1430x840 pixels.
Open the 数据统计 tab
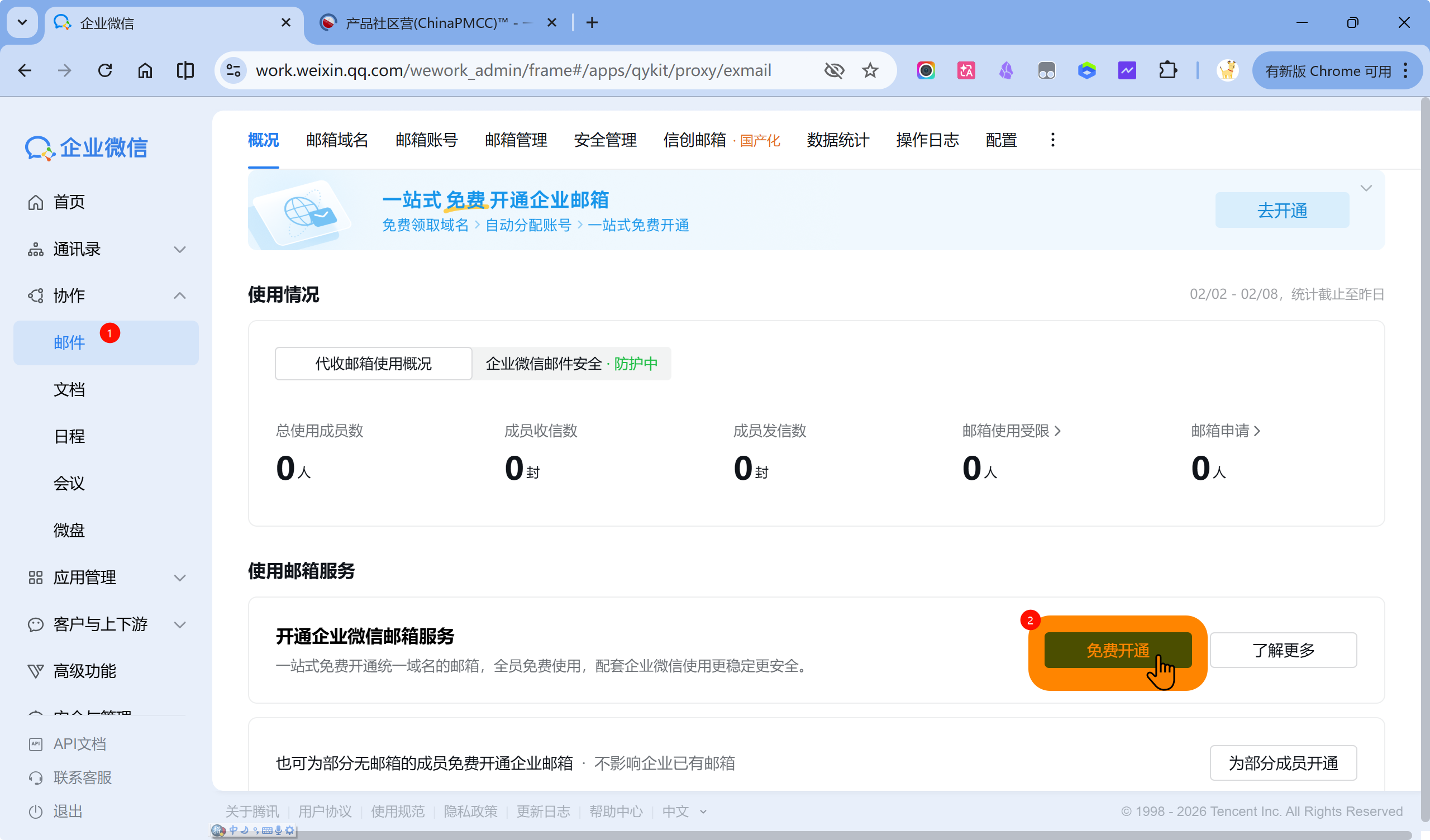tap(837, 140)
